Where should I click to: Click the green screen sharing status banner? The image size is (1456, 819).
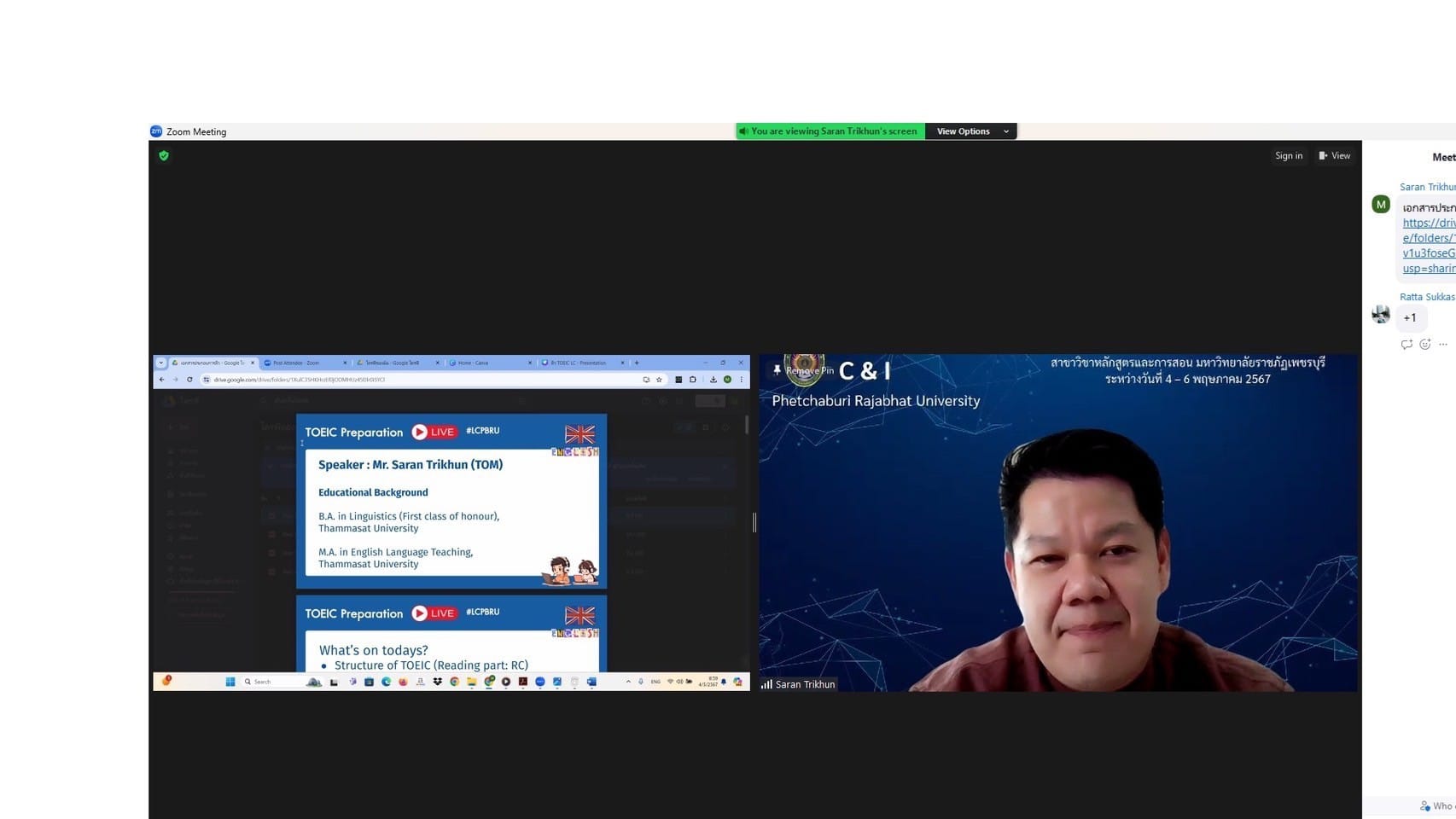click(830, 131)
